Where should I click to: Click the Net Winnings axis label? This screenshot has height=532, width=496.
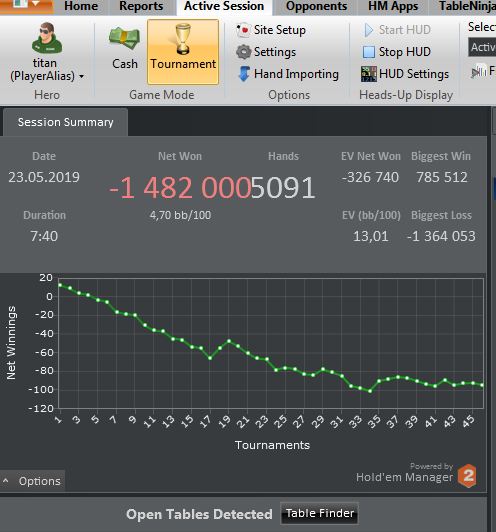pyautogui.click(x=11, y=343)
